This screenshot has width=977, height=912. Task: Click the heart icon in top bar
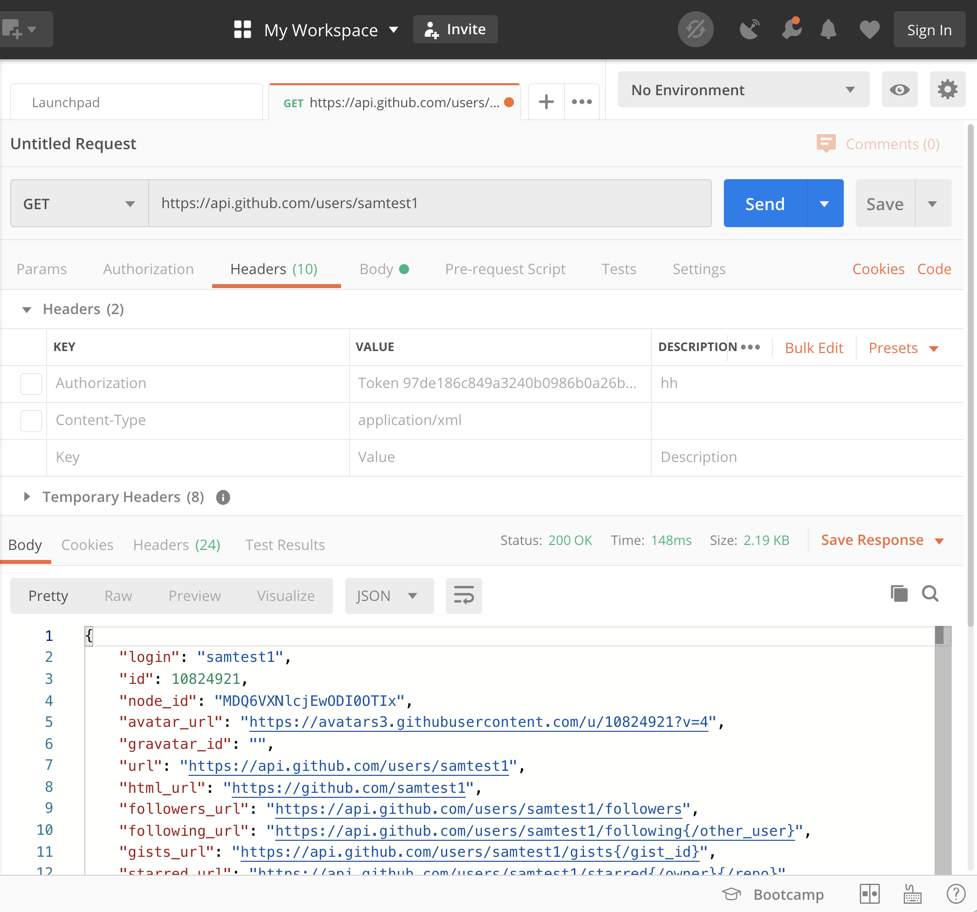click(x=869, y=30)
